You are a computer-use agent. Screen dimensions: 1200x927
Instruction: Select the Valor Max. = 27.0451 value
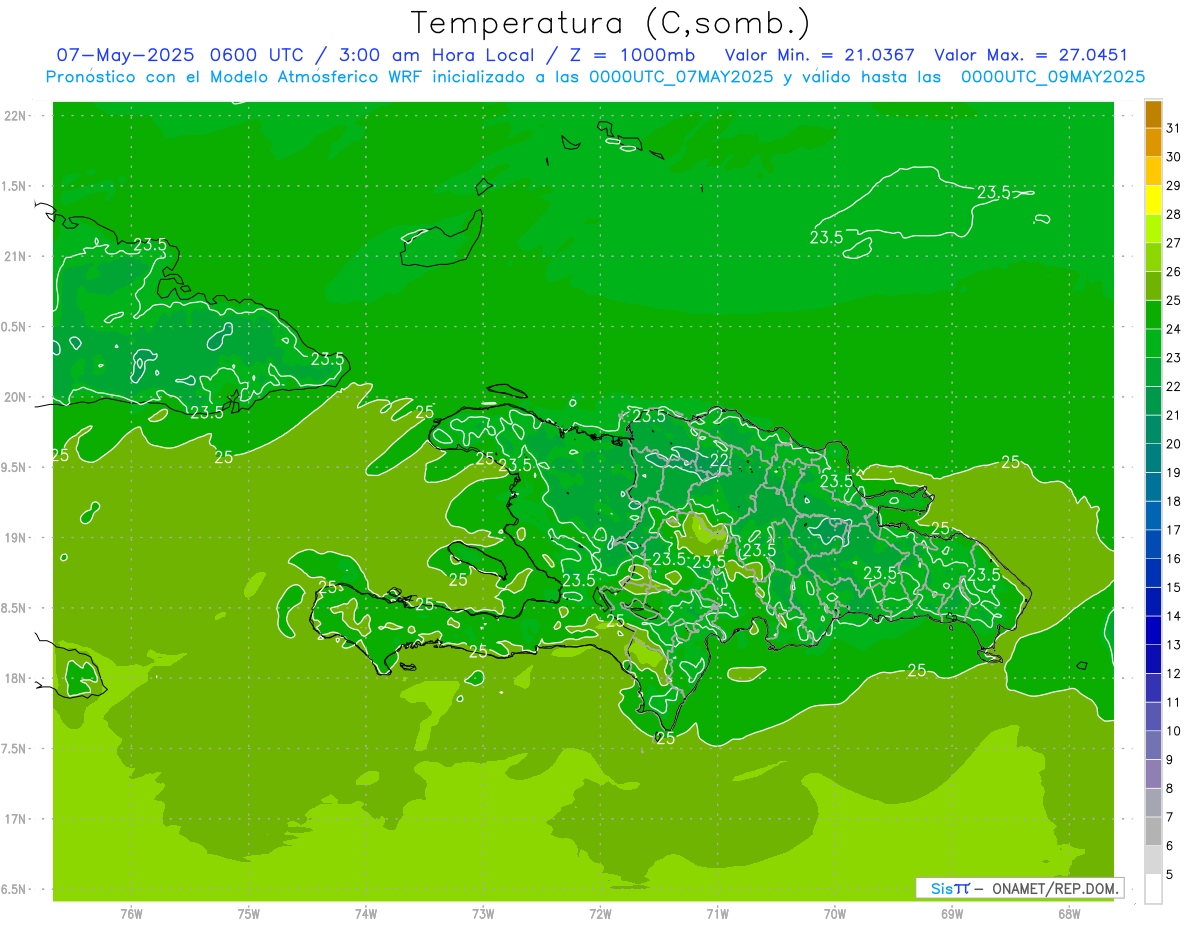[x=1030, y=56]
